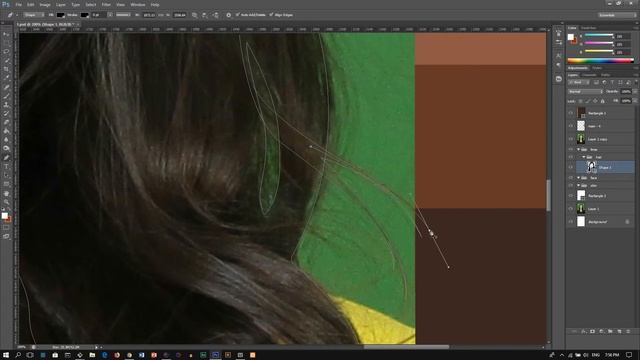Image resolution: width=640 pixels, height=360 pixels.
Task: Select the Crop tool
Action: tap(6, 69)
